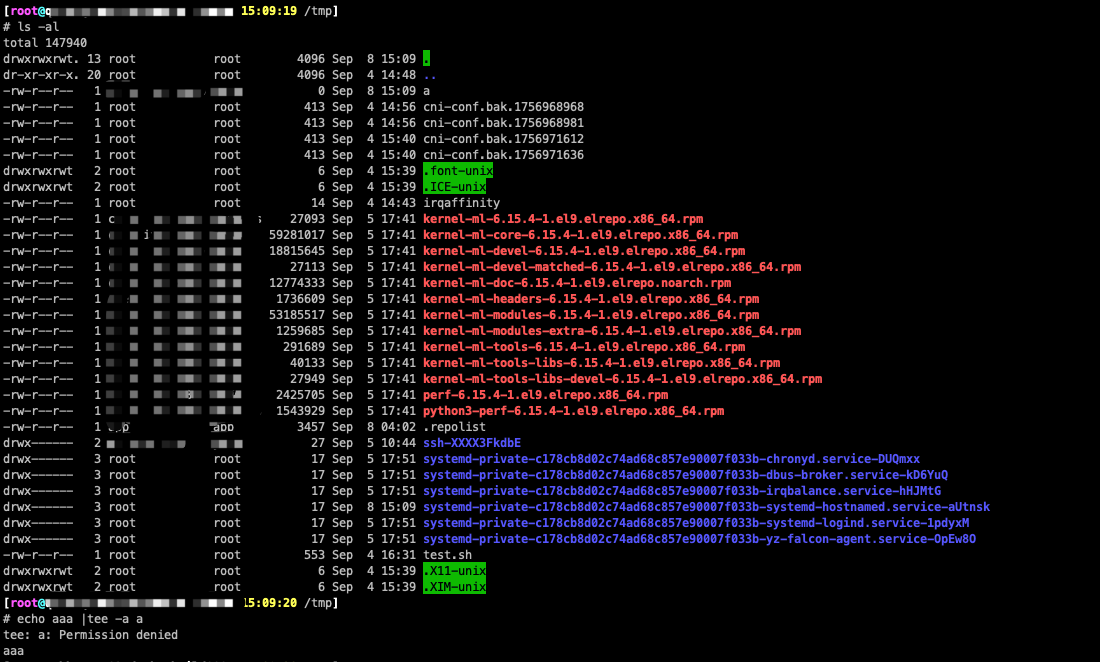Click kernel-ml-modules-extra rpm filename
Viewport: 1100px width, 662px height.
612,331
